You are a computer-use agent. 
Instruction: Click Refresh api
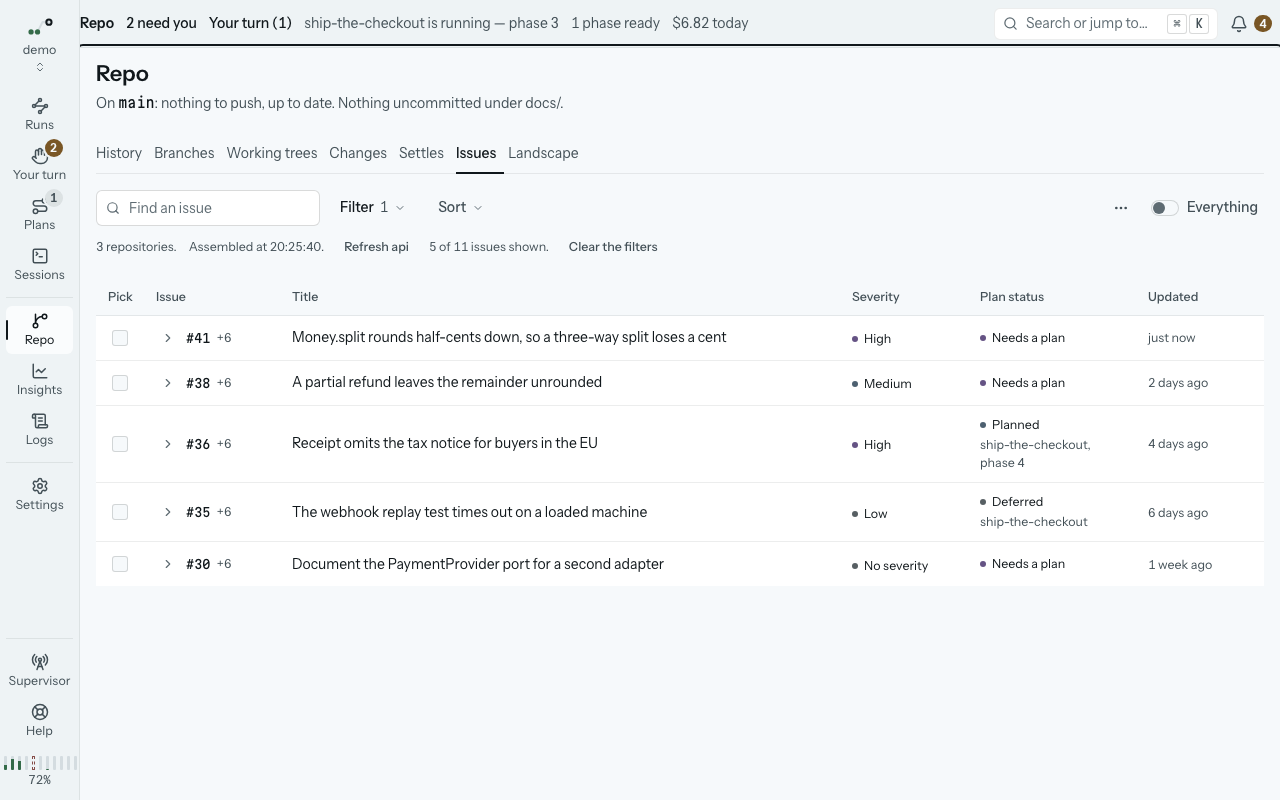coord(376,247)
